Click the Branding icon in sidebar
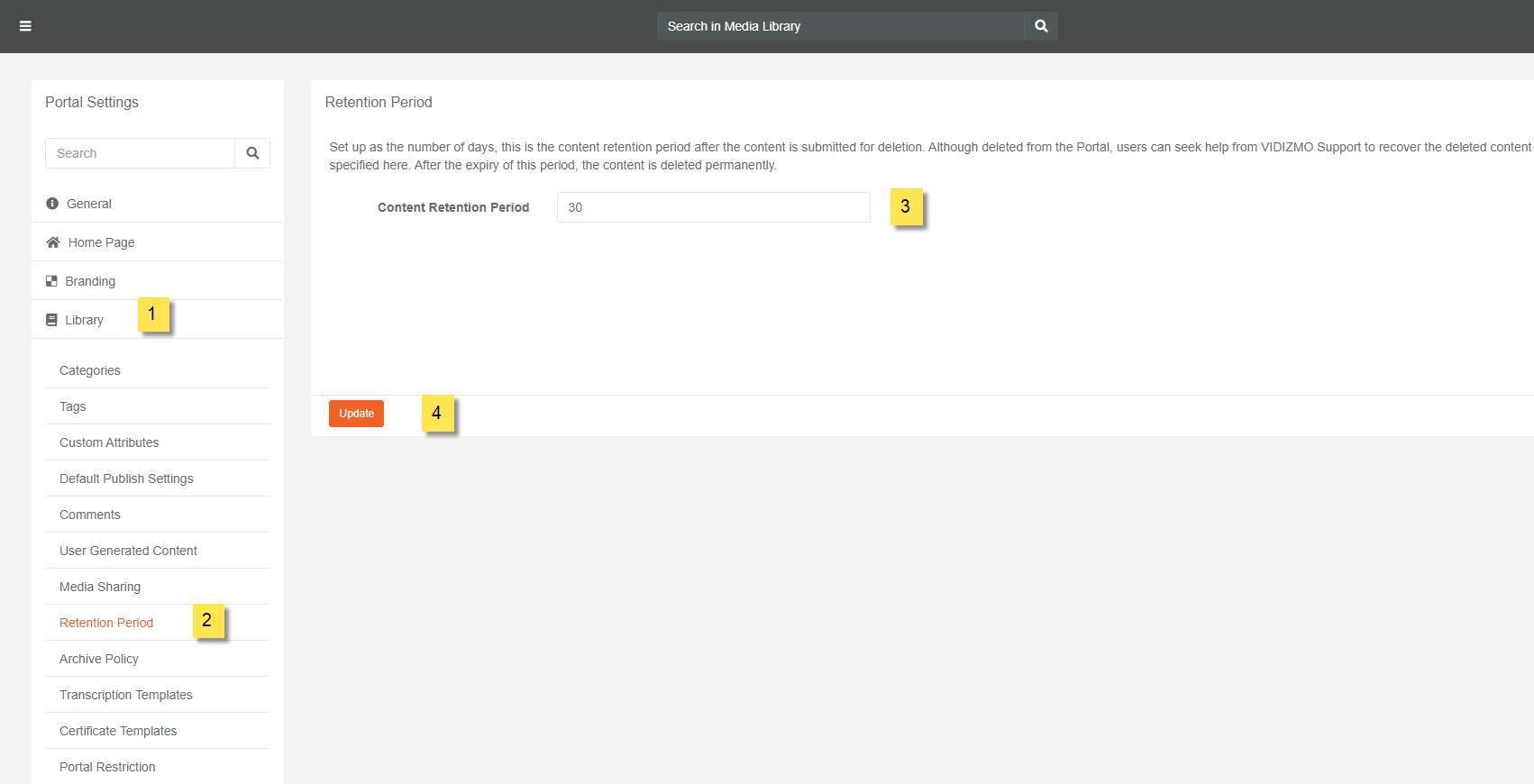Image resolution: width=1534 pixels, height=784 pixels. point(51,281)
